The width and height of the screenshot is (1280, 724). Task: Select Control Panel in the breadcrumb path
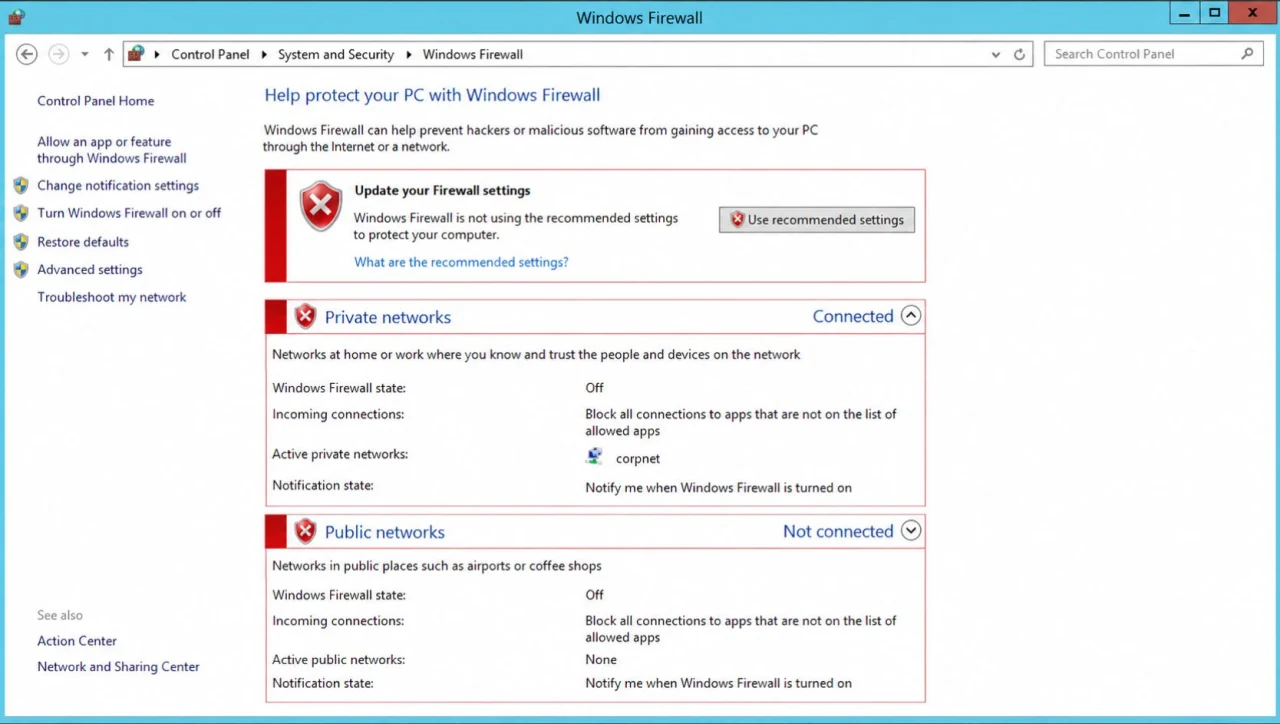click(210, 54)
